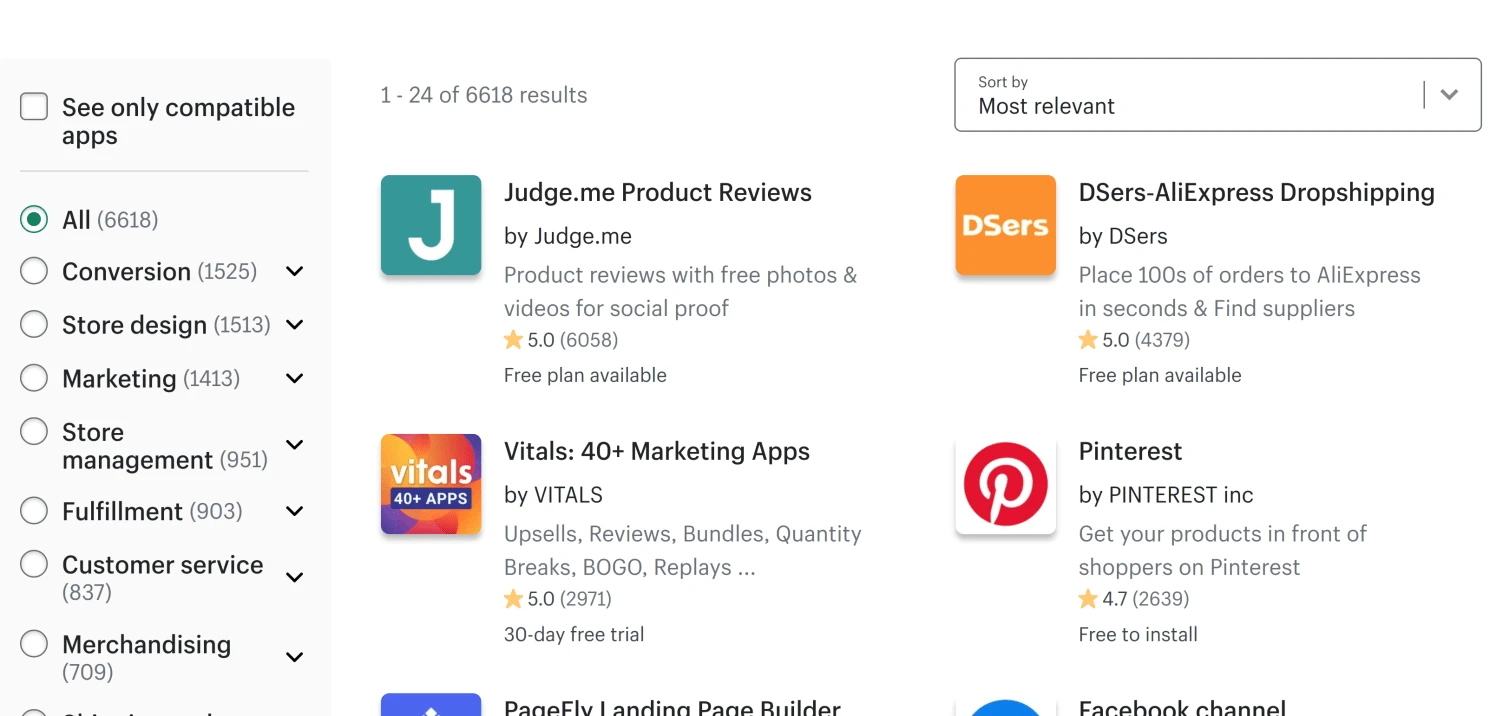
Task: Click the Judge.me teal J app icon
Action: [x=431, y=225]
